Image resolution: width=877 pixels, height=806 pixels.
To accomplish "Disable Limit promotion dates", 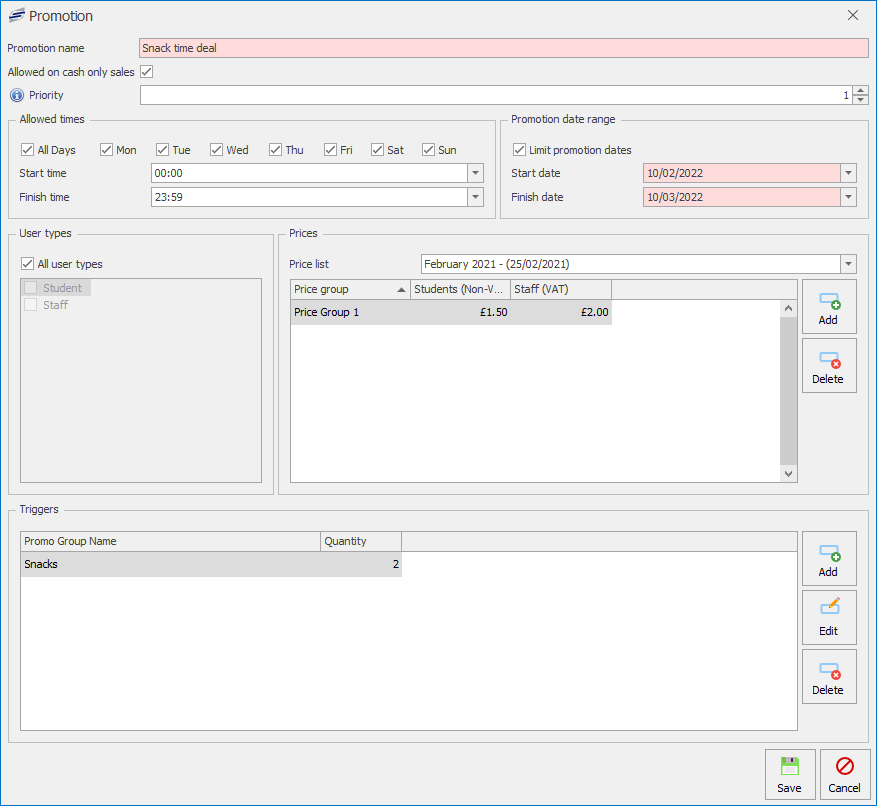I will point(519,150).
